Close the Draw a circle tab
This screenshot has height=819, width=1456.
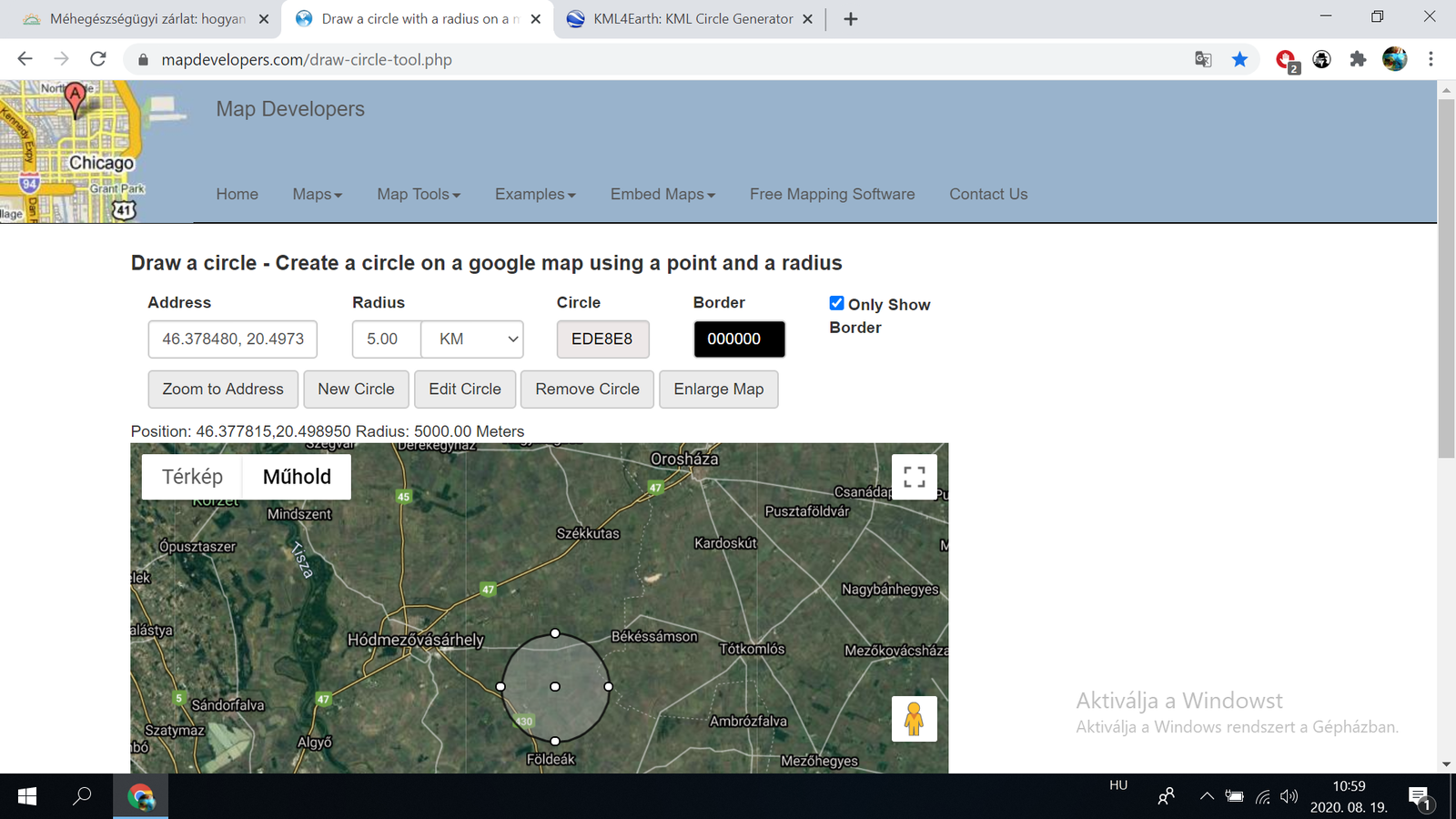pyautogui.click(x=536, y=19)
